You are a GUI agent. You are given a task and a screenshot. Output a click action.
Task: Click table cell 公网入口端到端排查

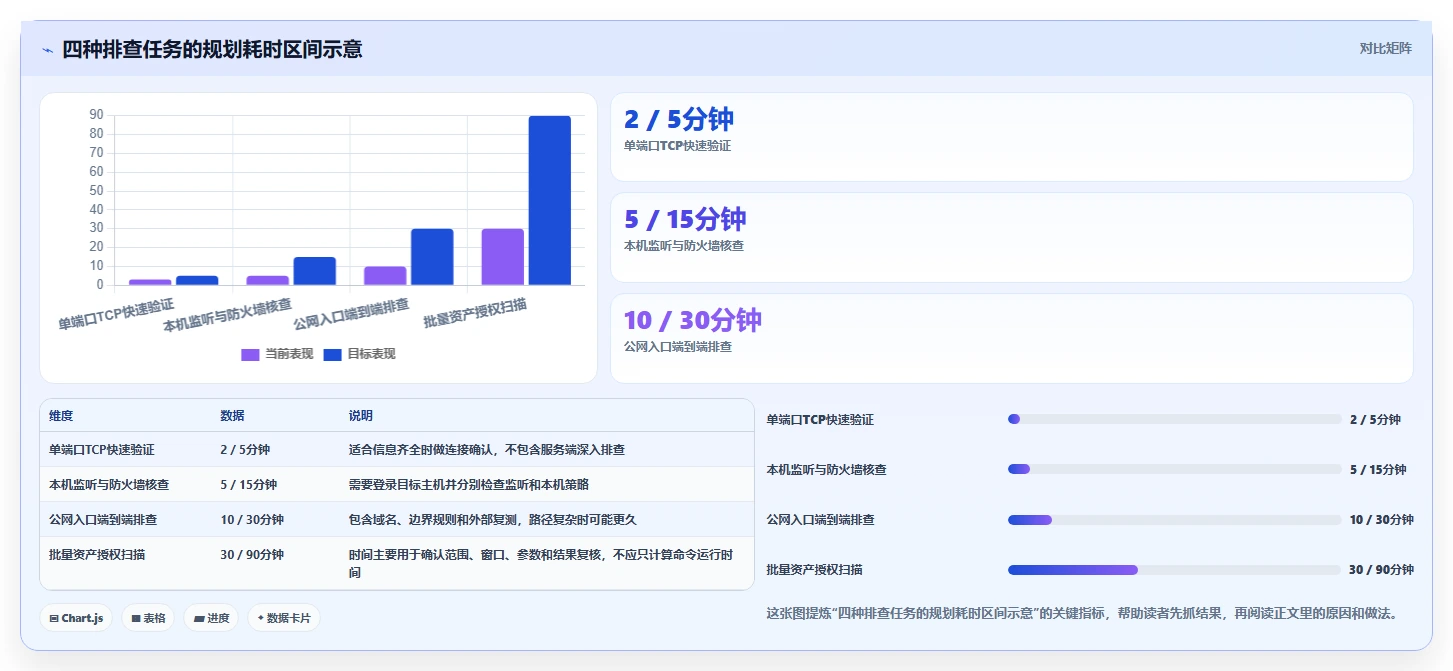[x=103, y=520]
